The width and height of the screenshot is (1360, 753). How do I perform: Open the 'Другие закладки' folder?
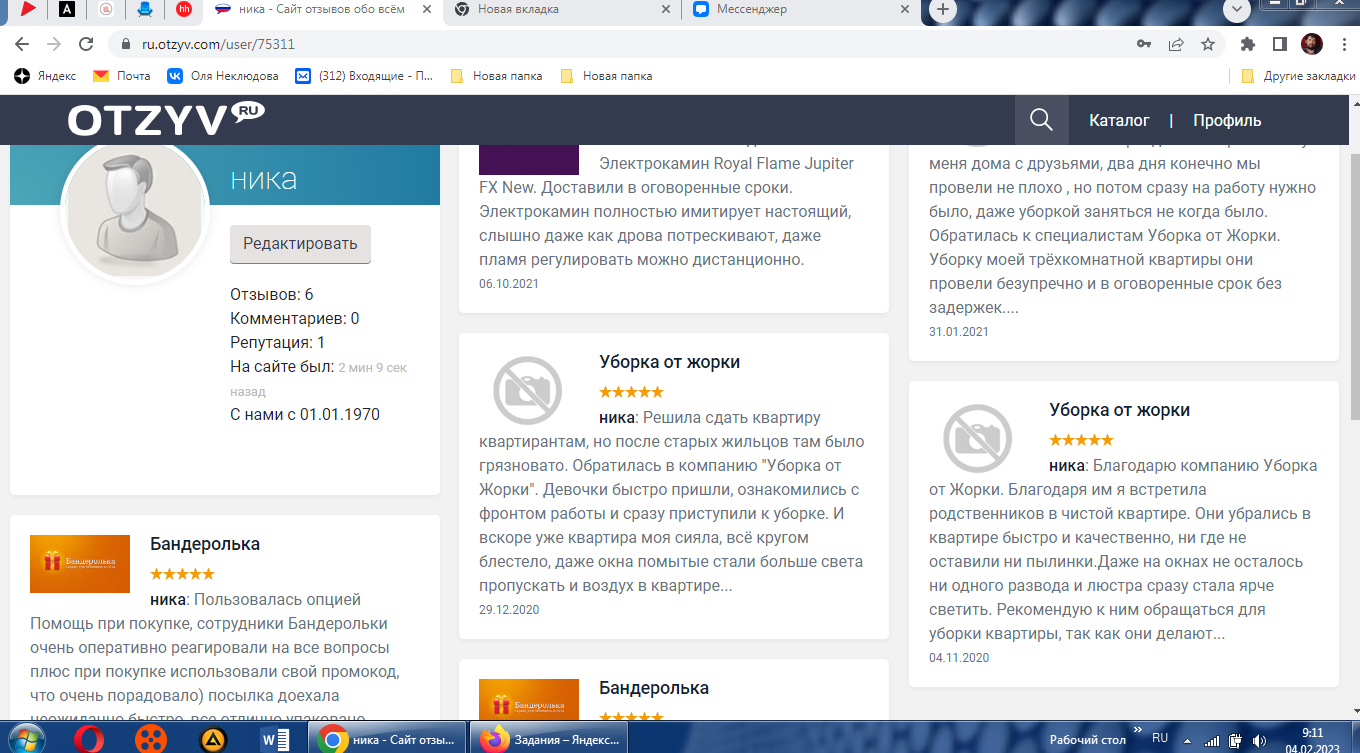tap(1298, 76)
